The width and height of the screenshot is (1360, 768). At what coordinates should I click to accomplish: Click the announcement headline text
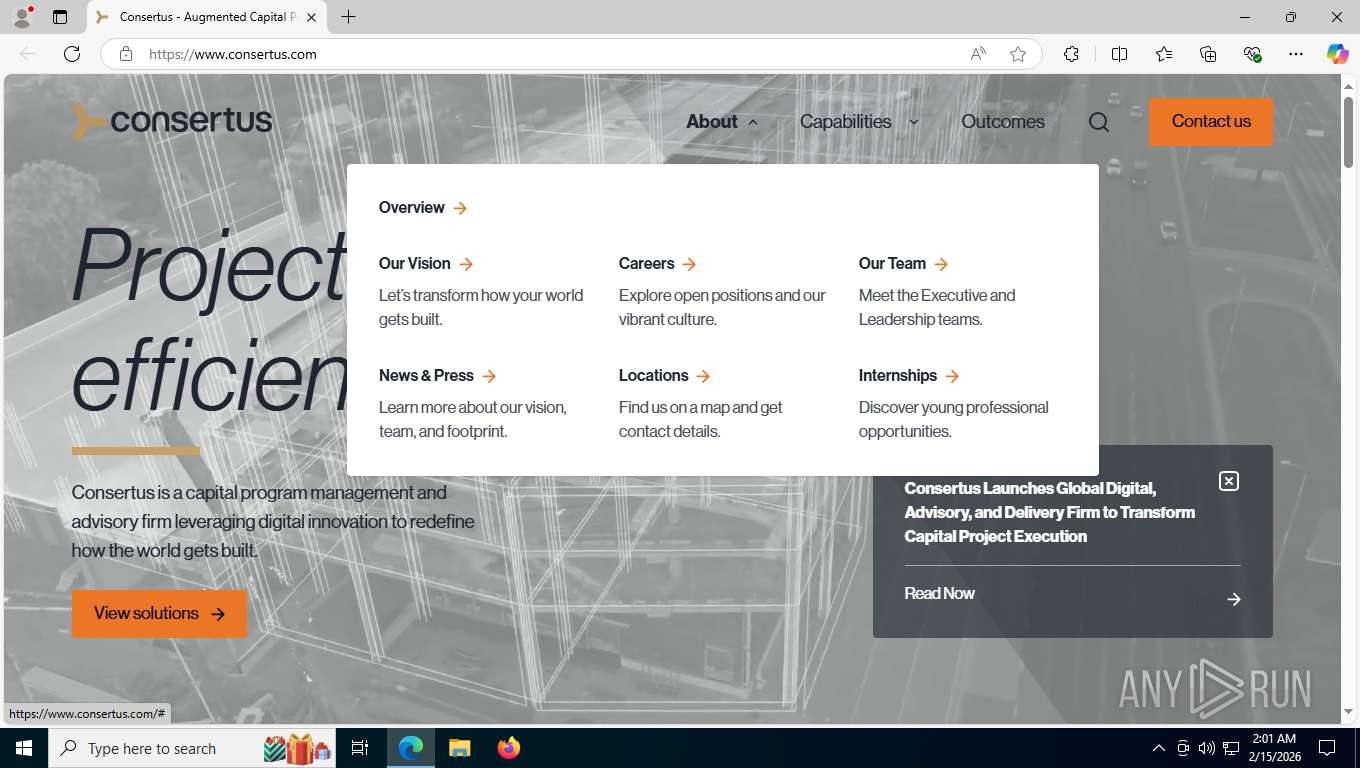pyautogui.click(x=1050, y=512)
